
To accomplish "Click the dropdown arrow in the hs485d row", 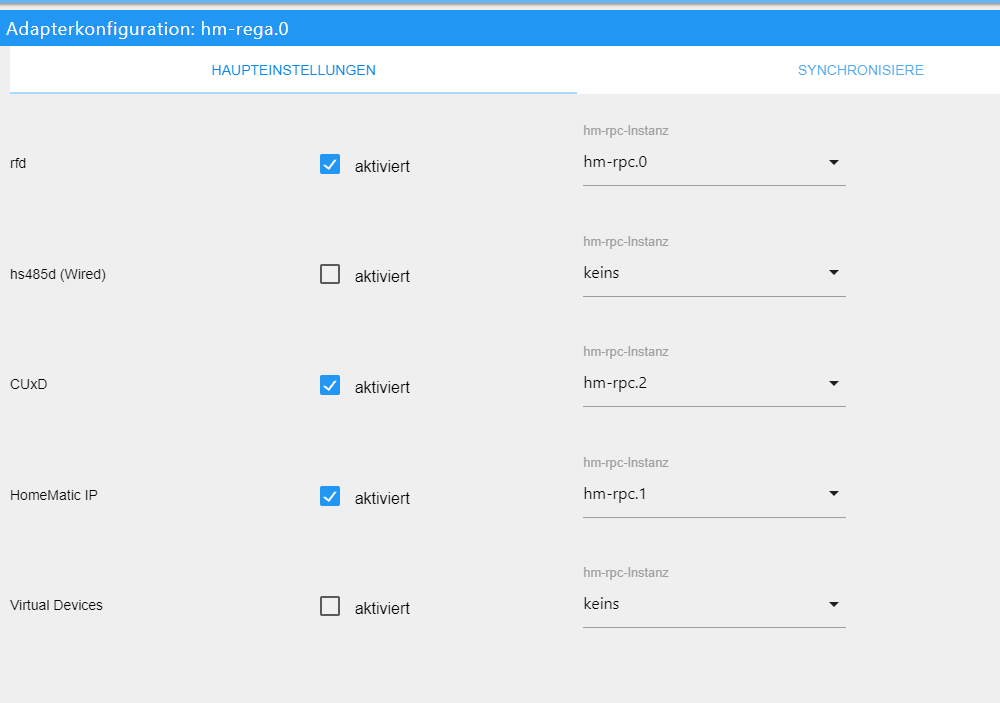I will [x=834, y=272].
